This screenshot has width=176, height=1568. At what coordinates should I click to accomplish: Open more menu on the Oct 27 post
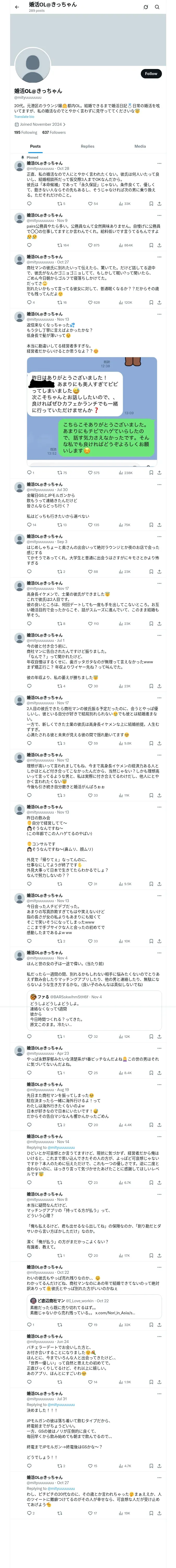pyautogui.click(x=160, y=257)
